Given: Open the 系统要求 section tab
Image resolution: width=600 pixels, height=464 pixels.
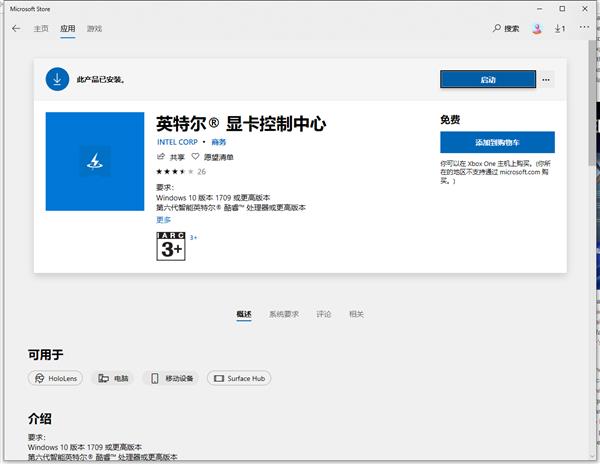Looking at the screenshot, I should (284, 314).
